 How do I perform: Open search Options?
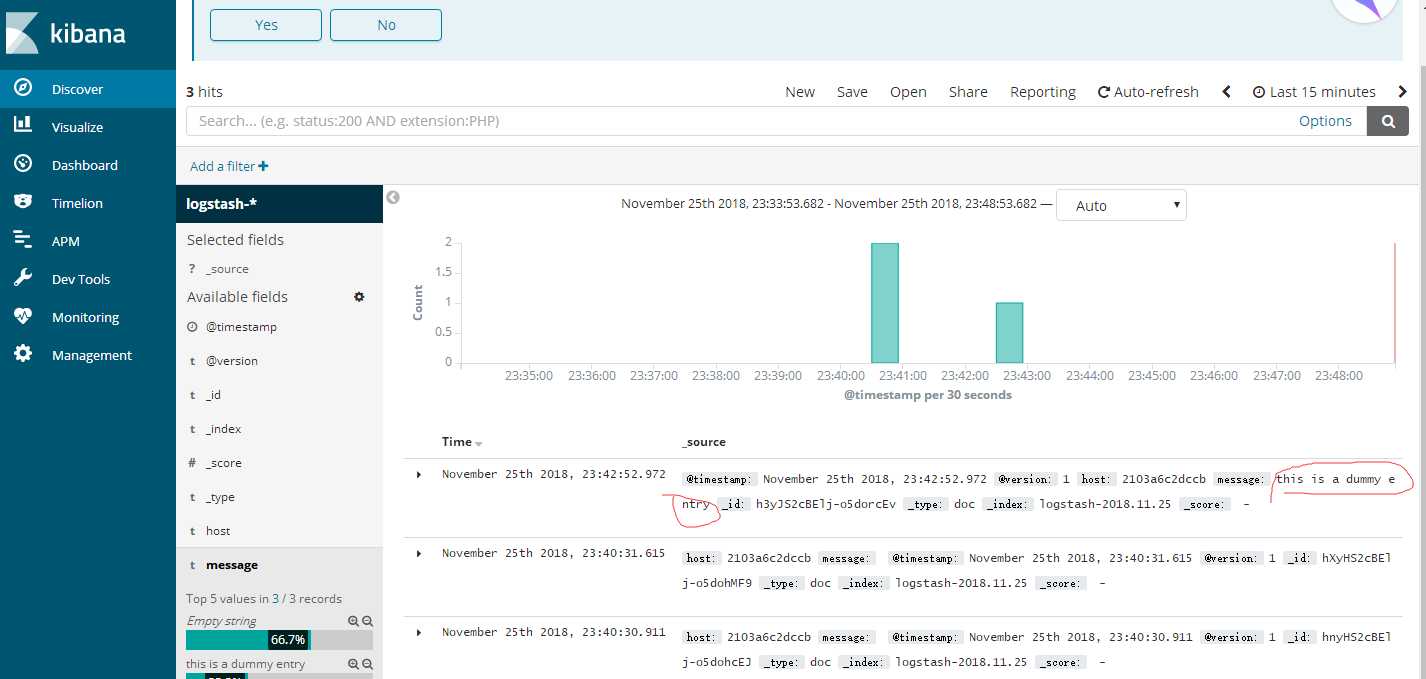pos(1325,121)
